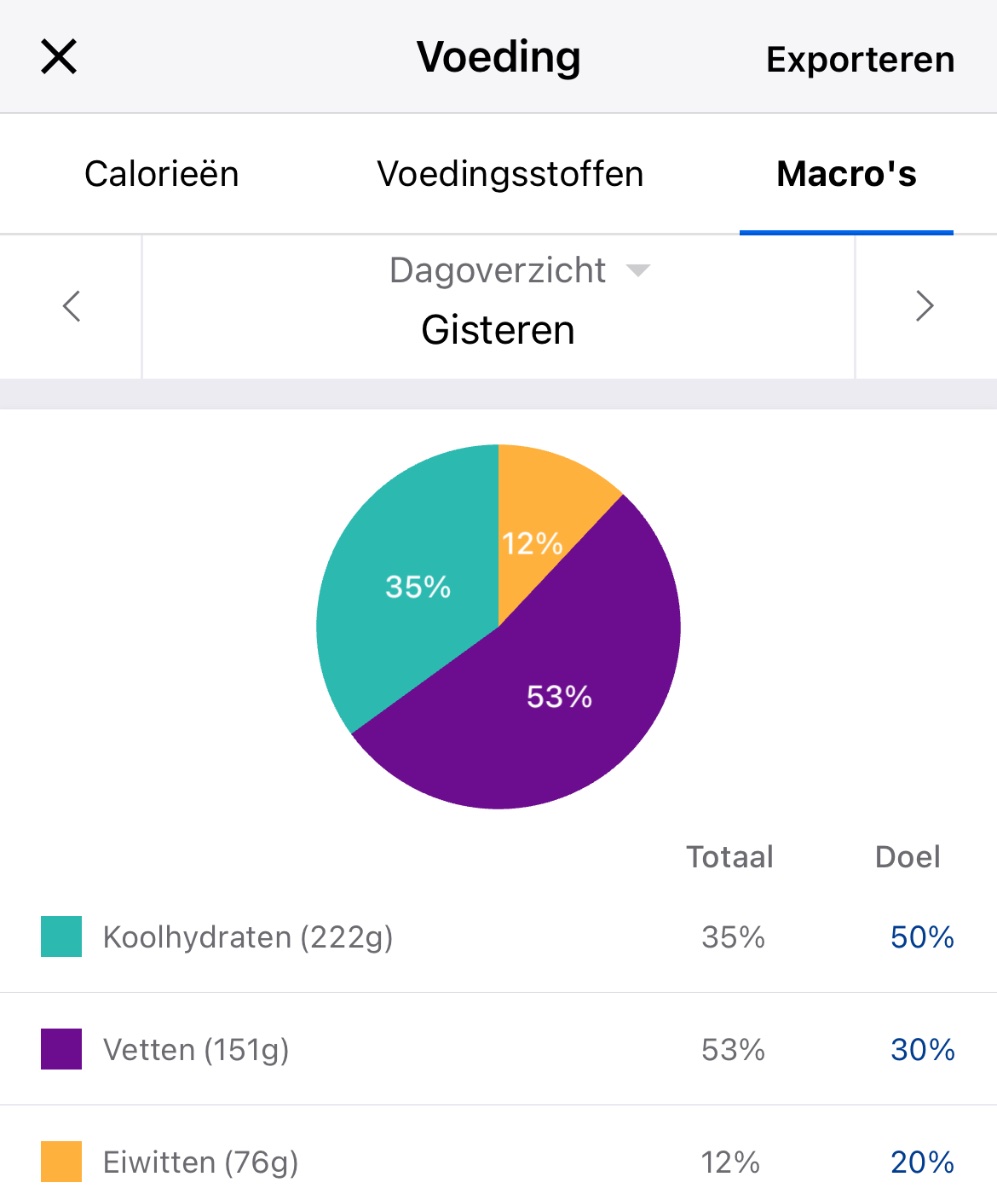Switch to the Calorieën tab
The height and width of the screenshot is (1200, 997).
tap(161, 174)
